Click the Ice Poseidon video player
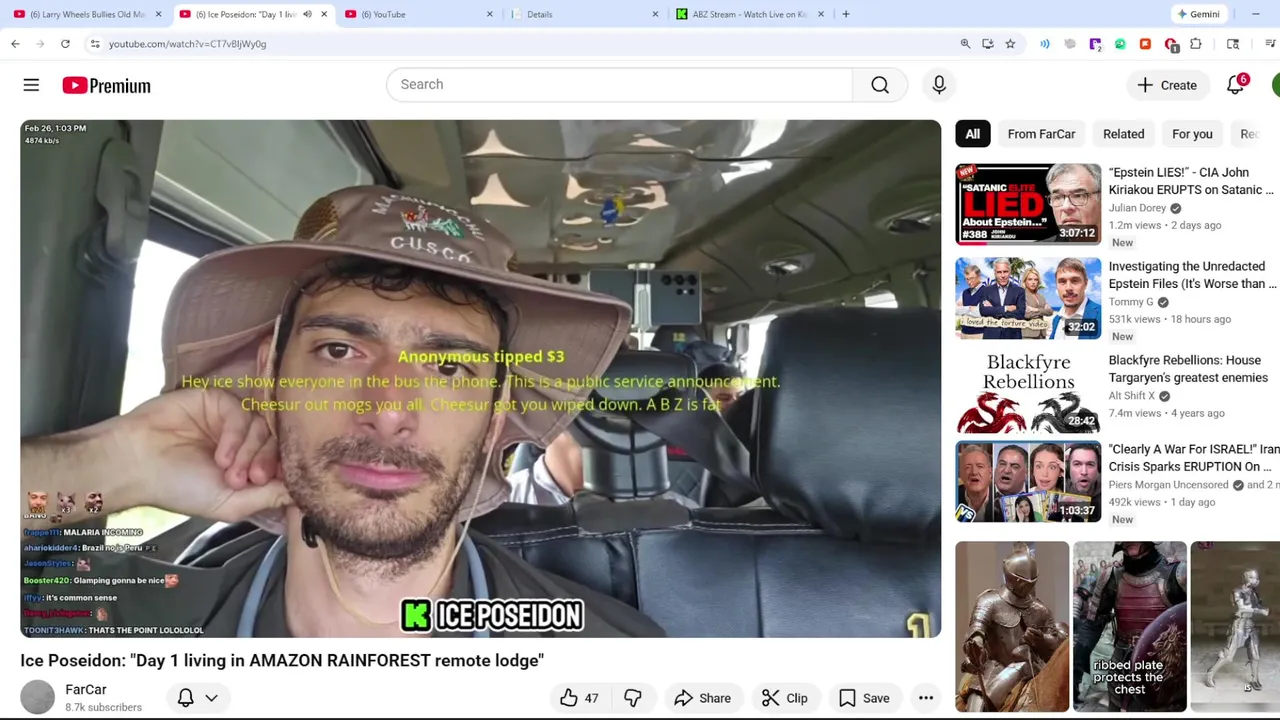1280x720 pixels. pos(480,379)
